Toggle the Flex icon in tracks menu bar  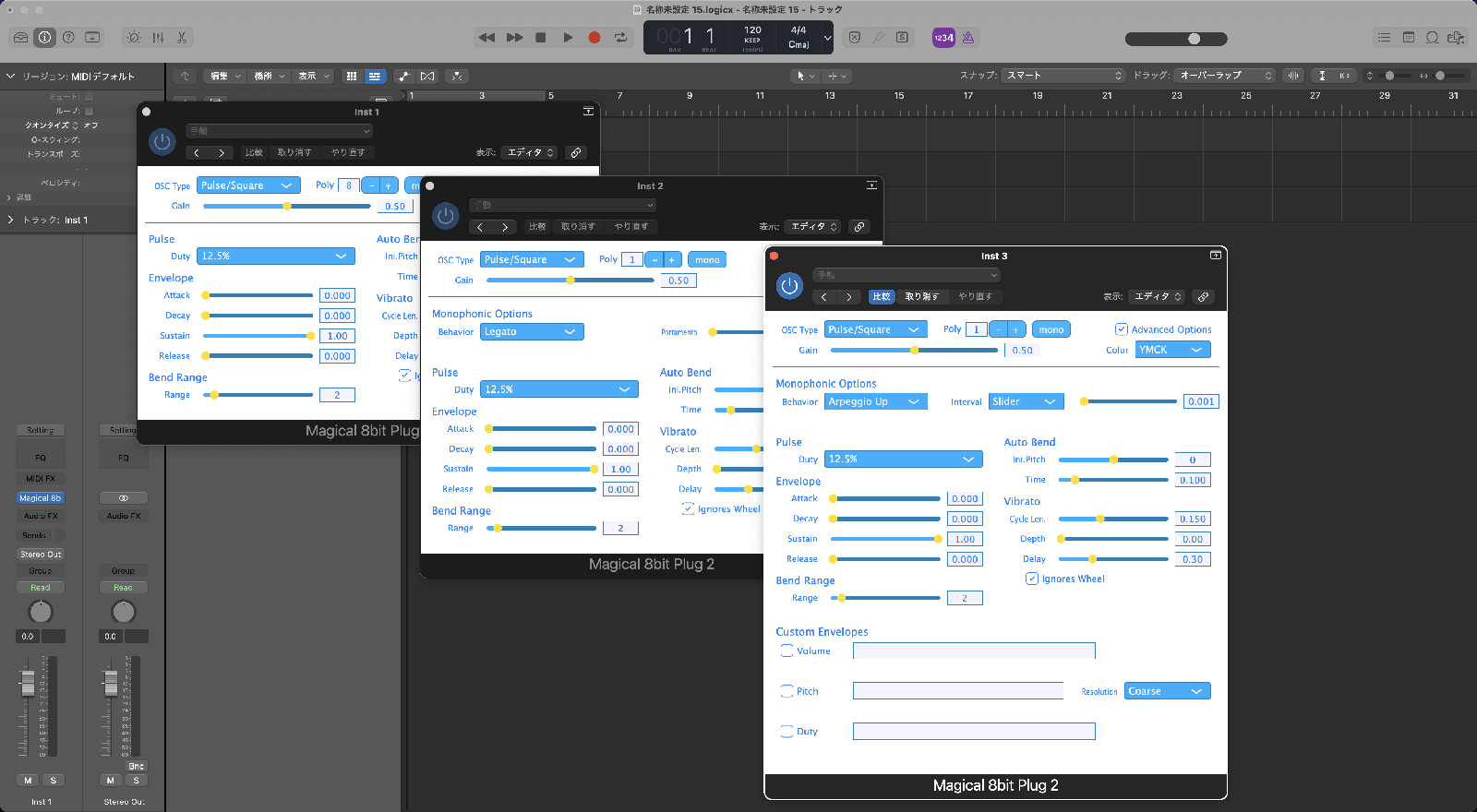coord(427,76)
